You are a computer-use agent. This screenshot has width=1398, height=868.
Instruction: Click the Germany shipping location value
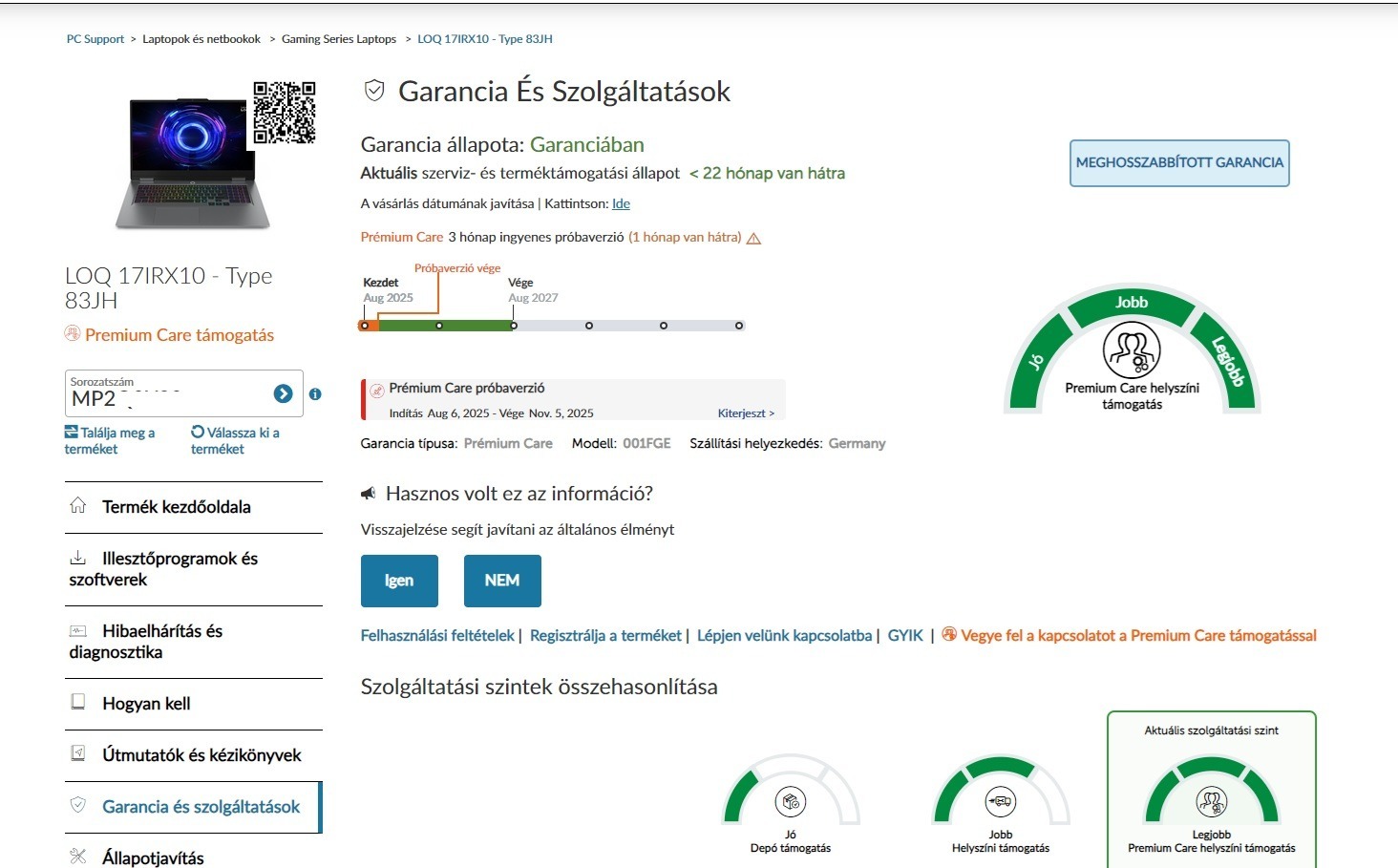pyautogui.click(x=857, y=444)
